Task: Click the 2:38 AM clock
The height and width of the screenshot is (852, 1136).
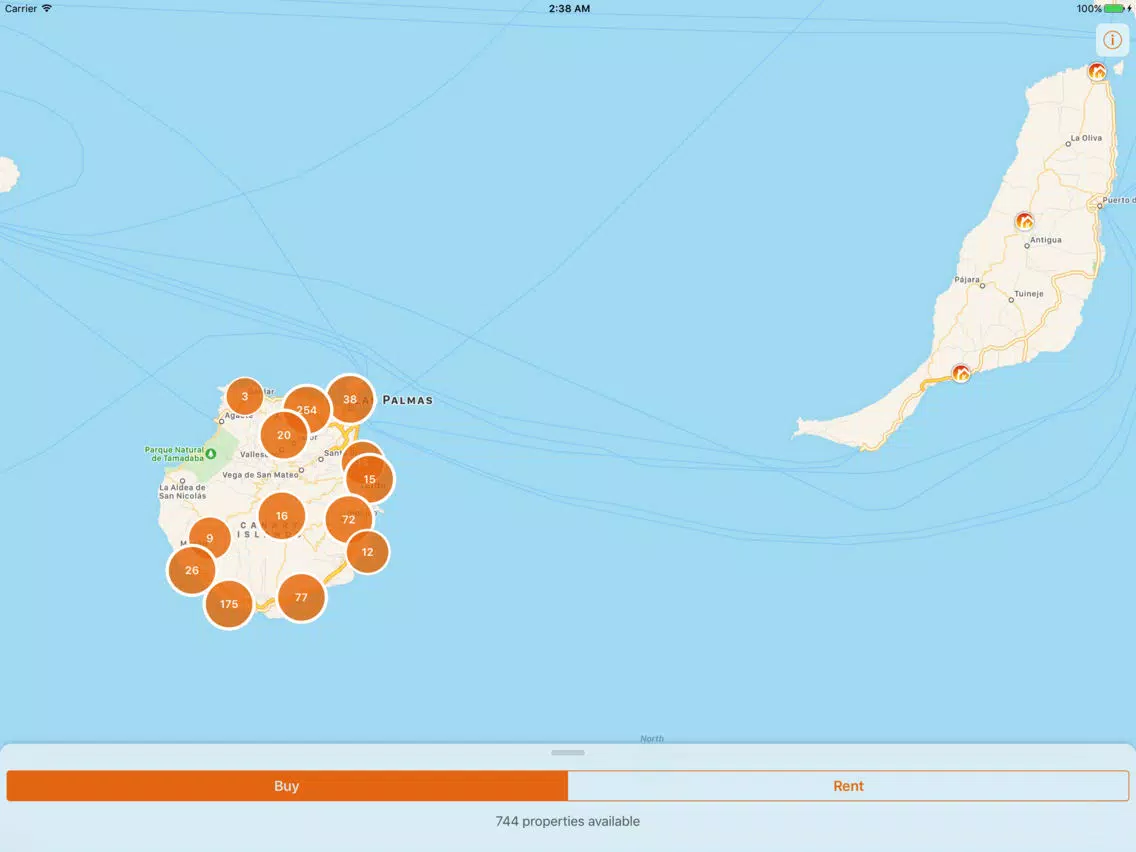Action: [x=569, y=9]
